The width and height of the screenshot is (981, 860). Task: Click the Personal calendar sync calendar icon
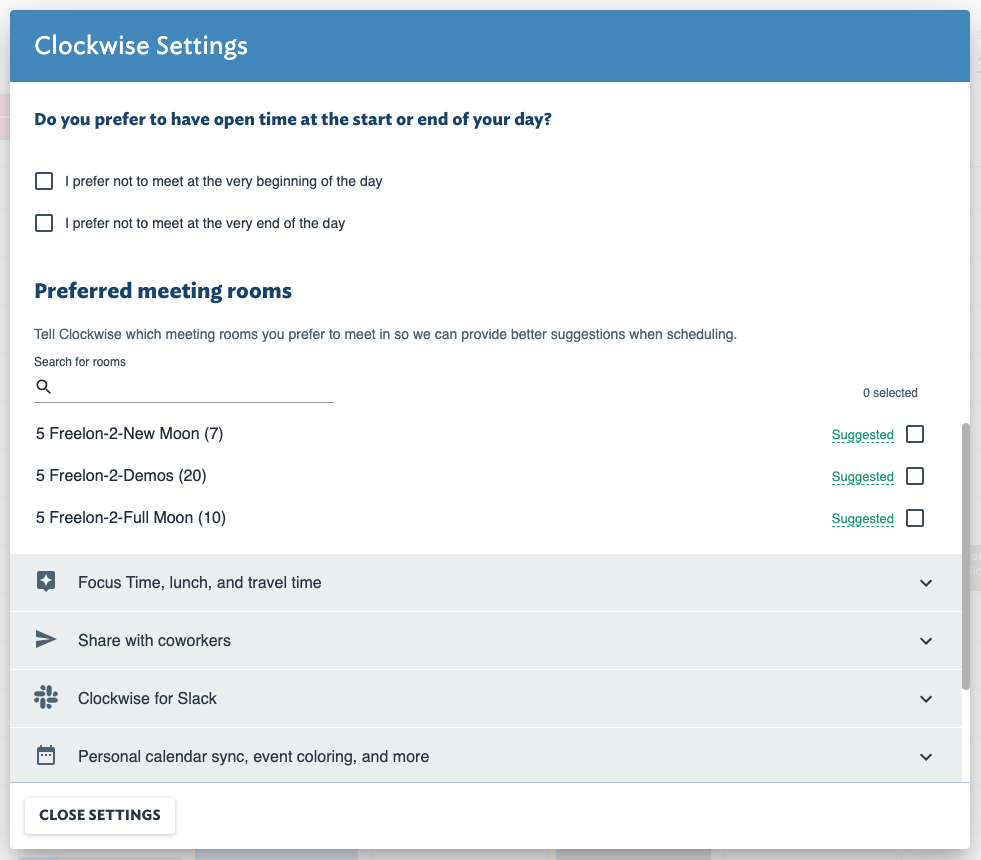click(46, 756)
